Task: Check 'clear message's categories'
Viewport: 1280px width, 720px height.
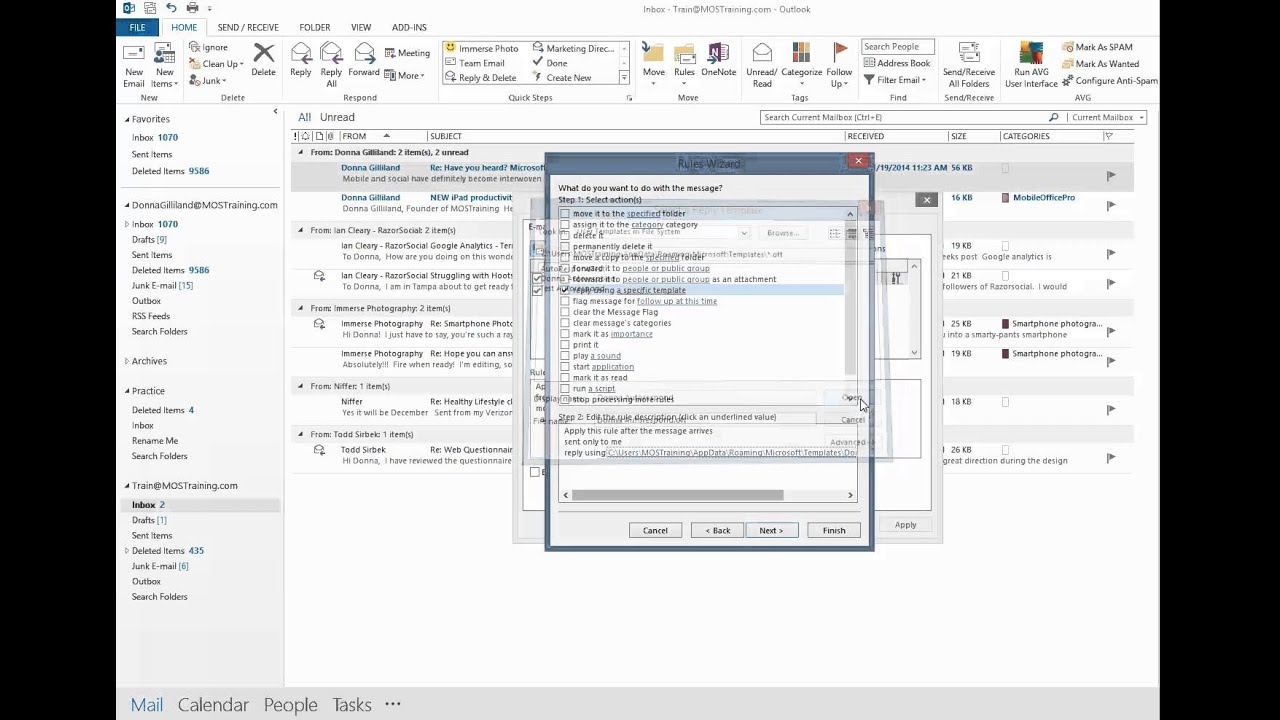Action: [x=565, y=323]
